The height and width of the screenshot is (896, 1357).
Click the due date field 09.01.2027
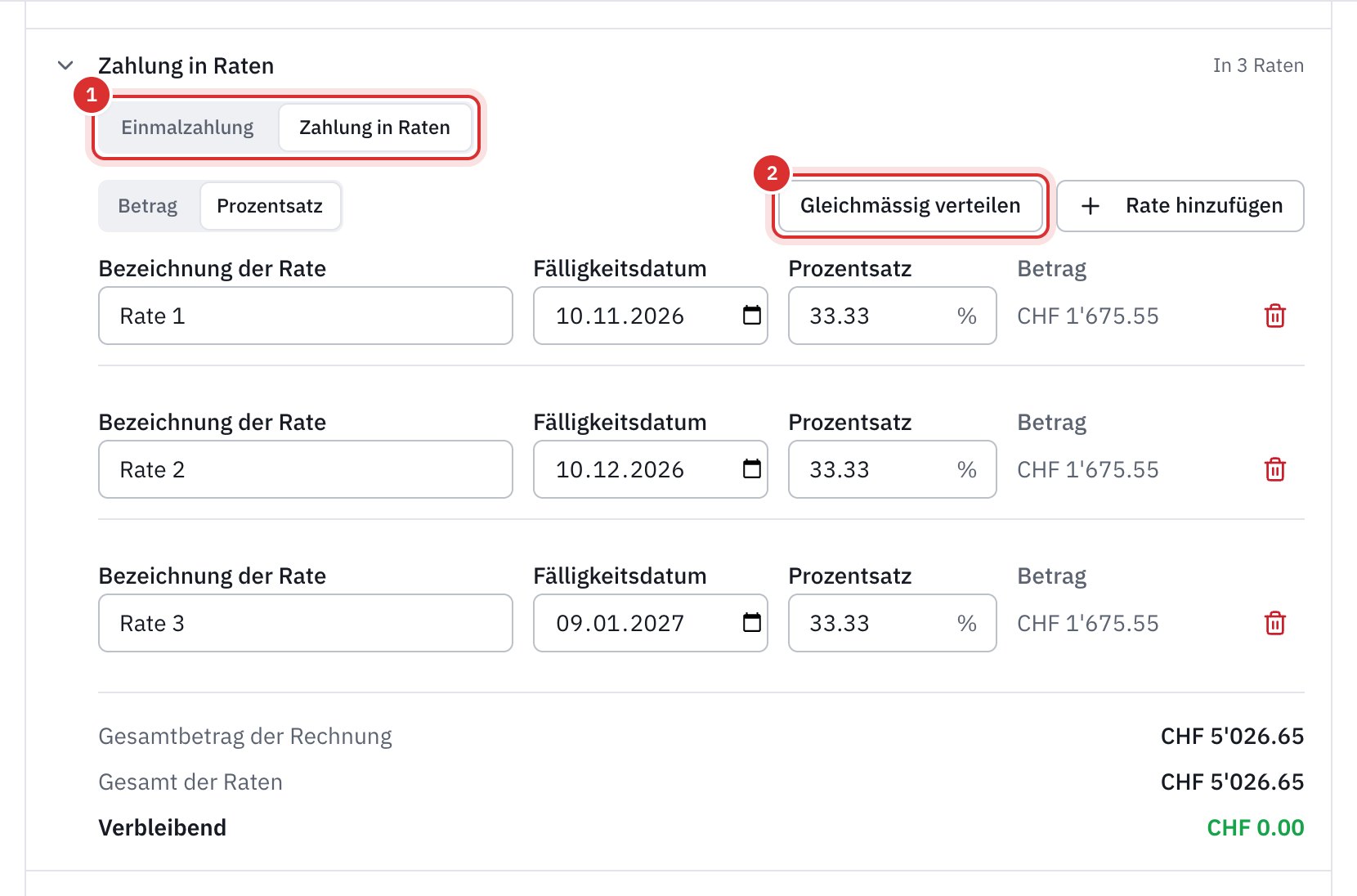pos(650,623)
